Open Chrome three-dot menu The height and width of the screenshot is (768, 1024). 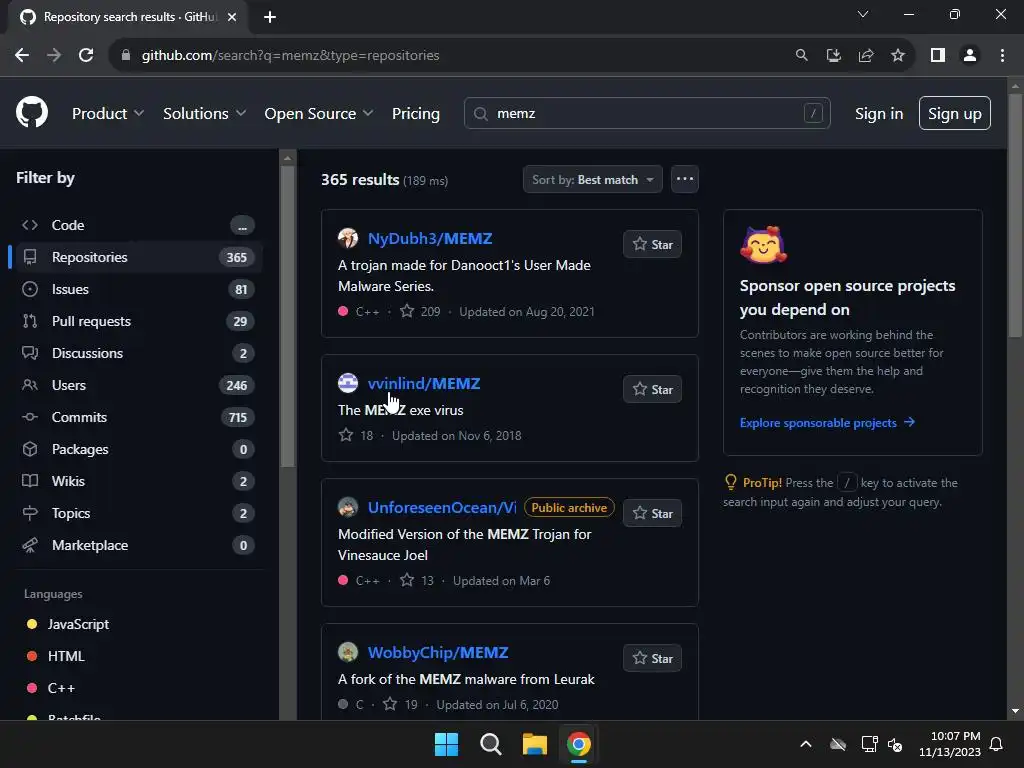tap(1002, 56)
